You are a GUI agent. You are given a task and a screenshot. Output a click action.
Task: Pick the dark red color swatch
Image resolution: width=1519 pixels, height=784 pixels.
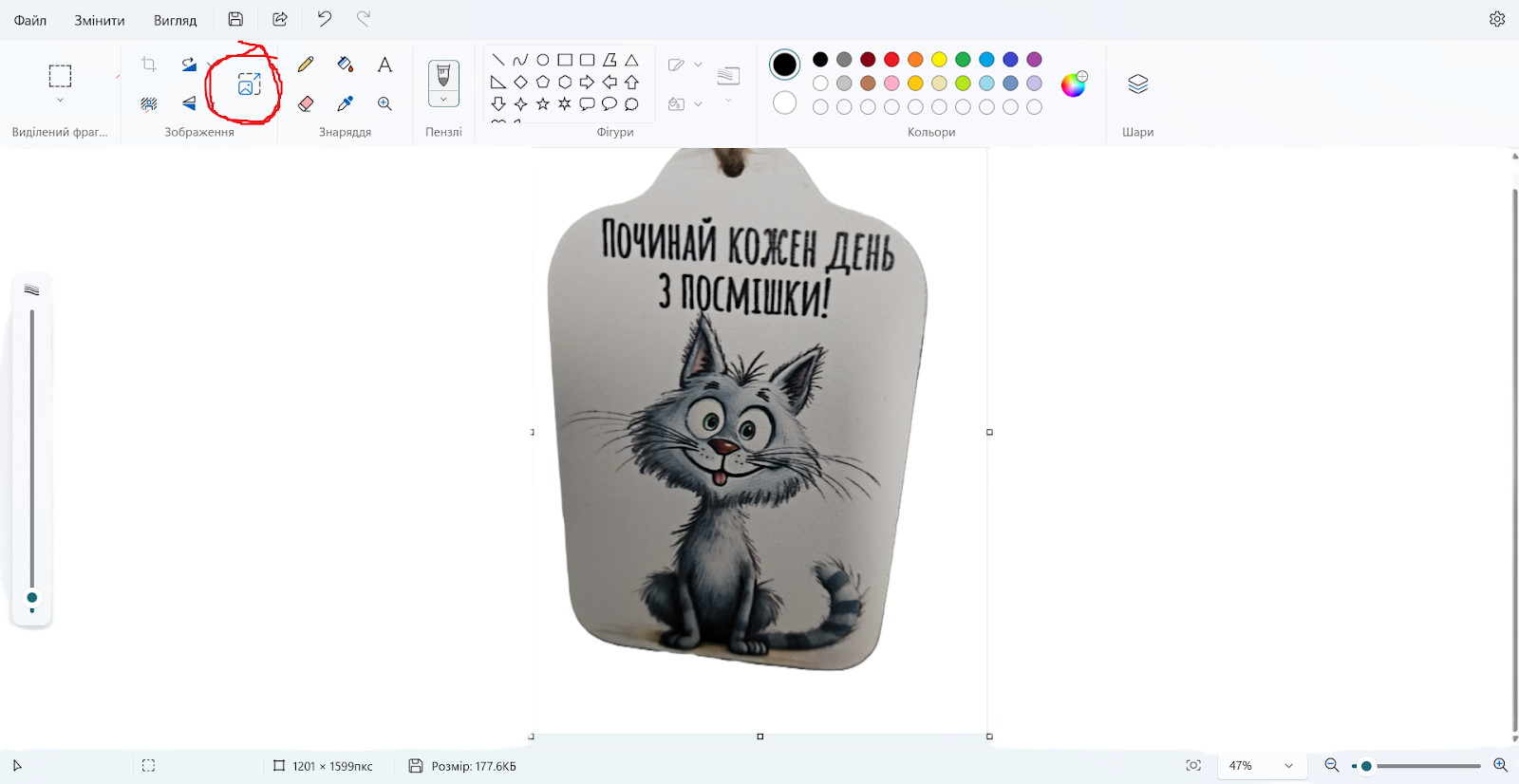(868, 60)
